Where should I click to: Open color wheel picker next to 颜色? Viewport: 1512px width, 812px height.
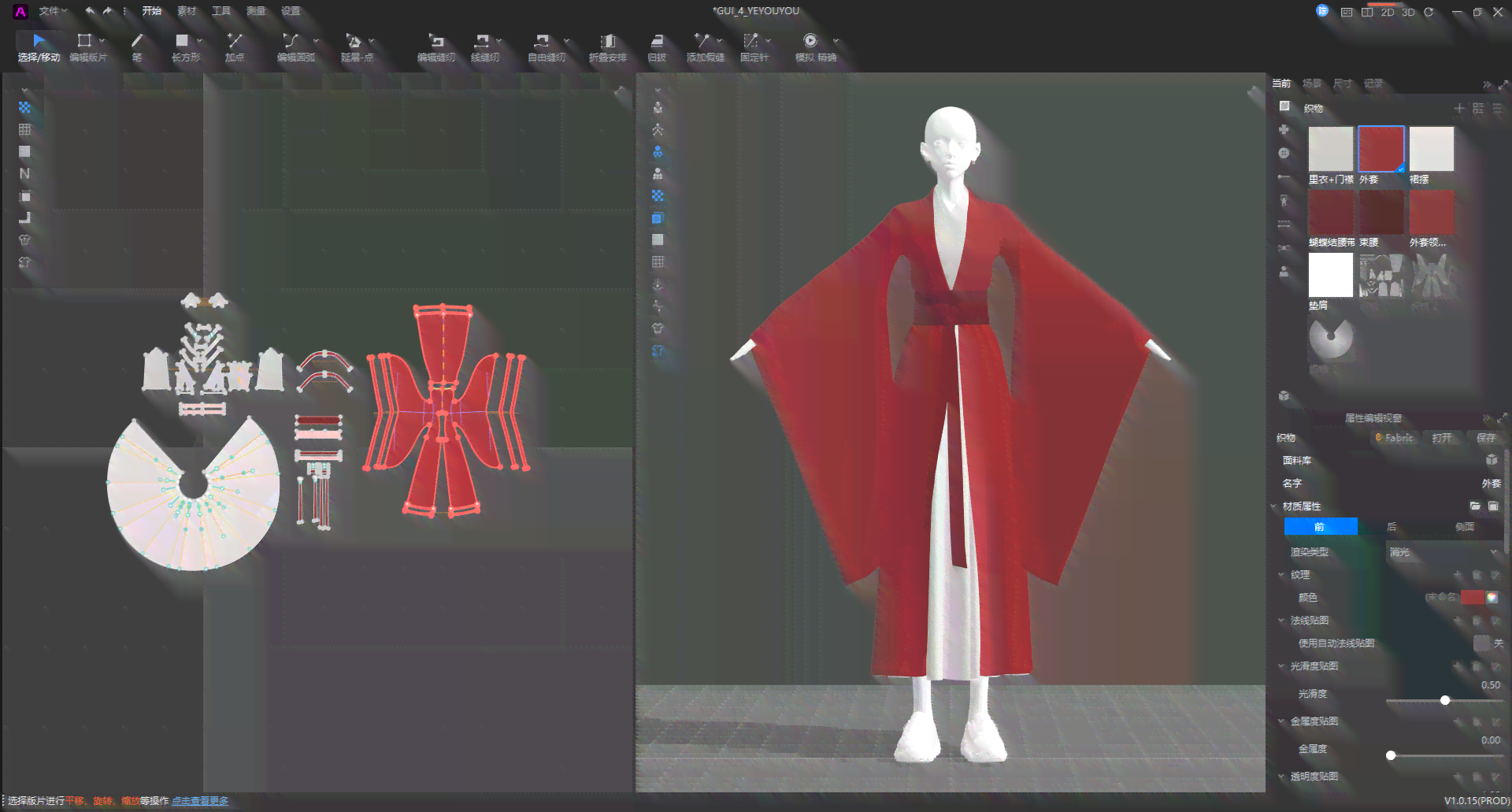tap(1492, 598)
